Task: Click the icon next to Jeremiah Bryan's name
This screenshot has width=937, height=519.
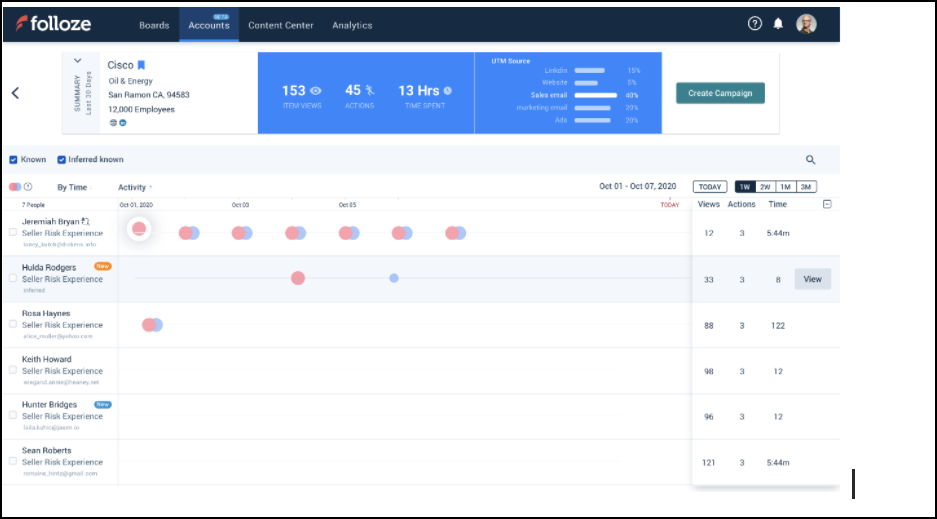Action: pos(85,222)
